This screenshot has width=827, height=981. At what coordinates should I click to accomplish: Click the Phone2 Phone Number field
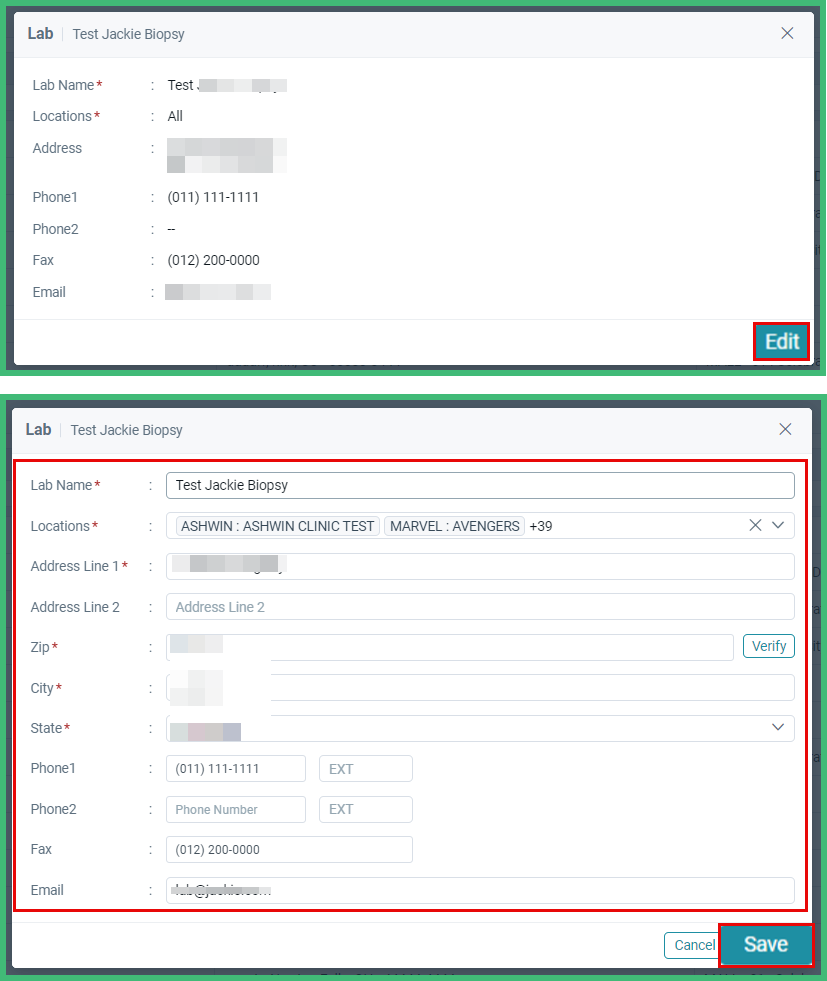[235, 808]
